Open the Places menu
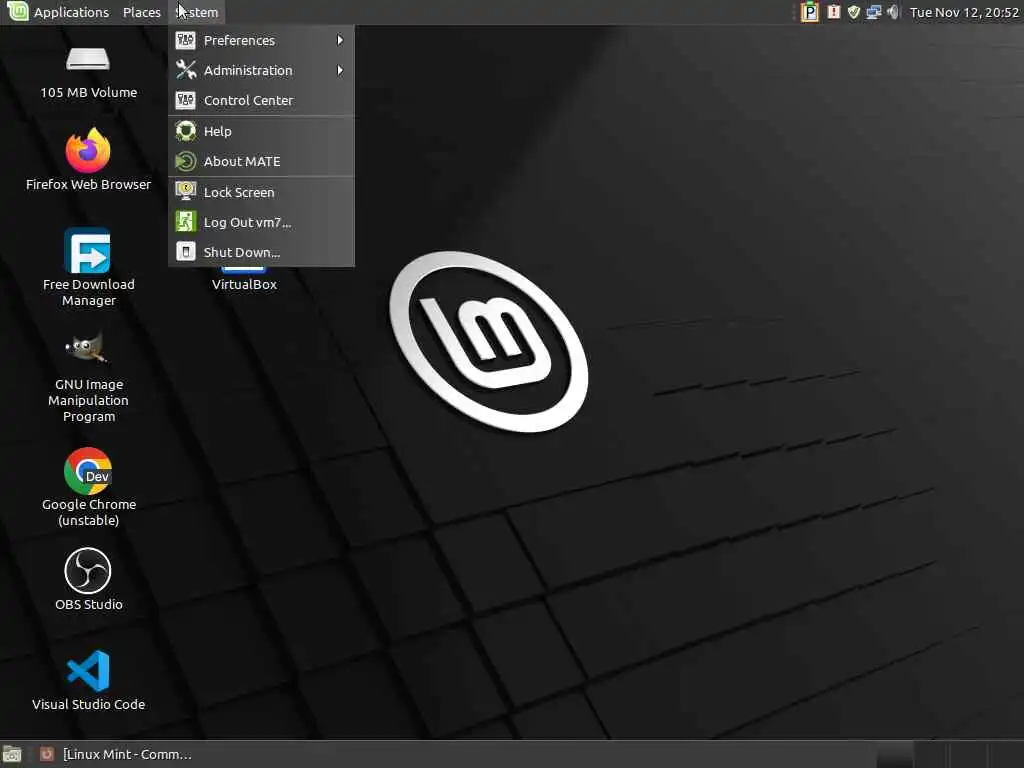This screenshot has height=768, width=1024. click(142, 12)
